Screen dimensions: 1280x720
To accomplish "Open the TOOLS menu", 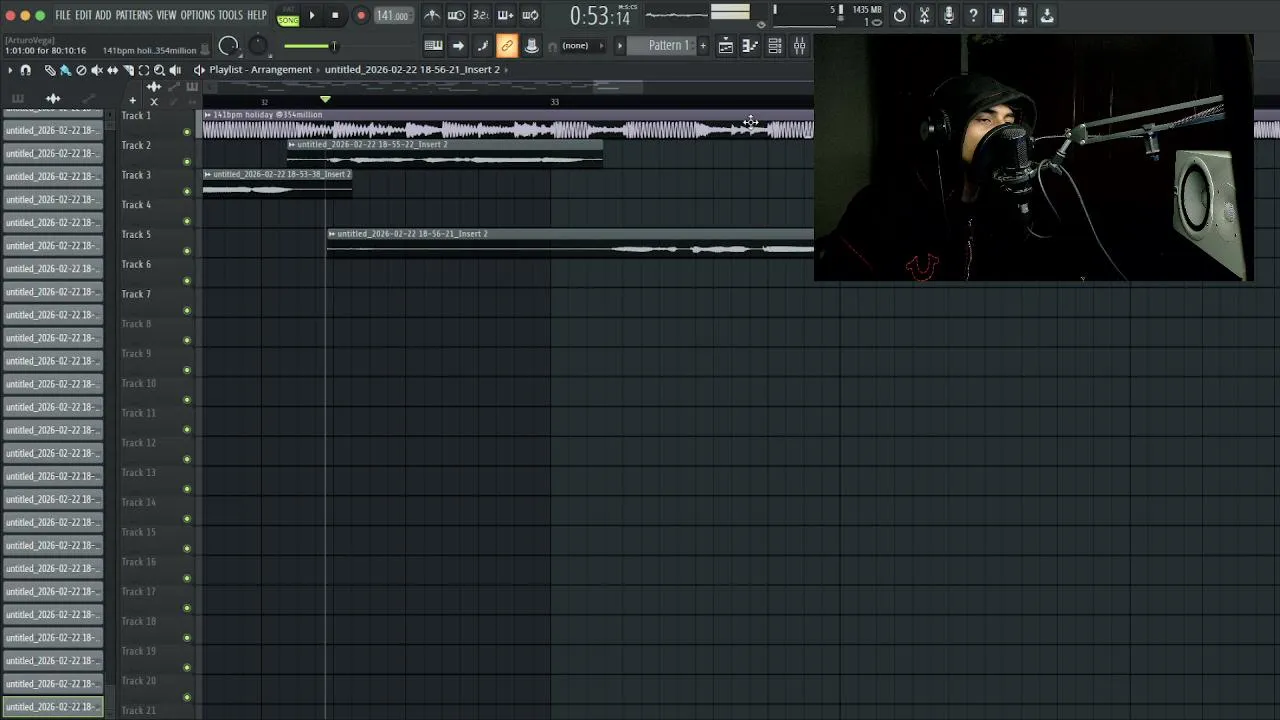I will 230,15.
